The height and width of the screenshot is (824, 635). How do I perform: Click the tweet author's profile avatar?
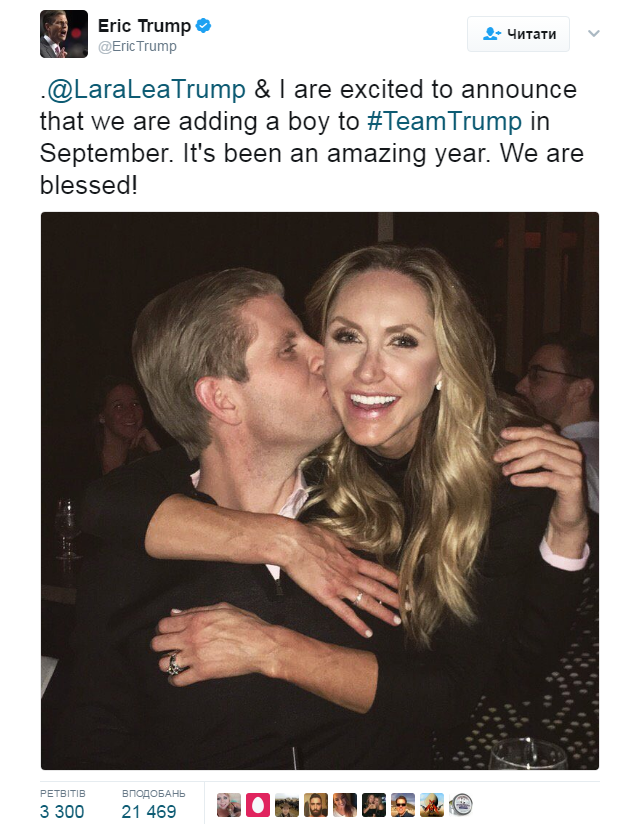tap(64, 34)
